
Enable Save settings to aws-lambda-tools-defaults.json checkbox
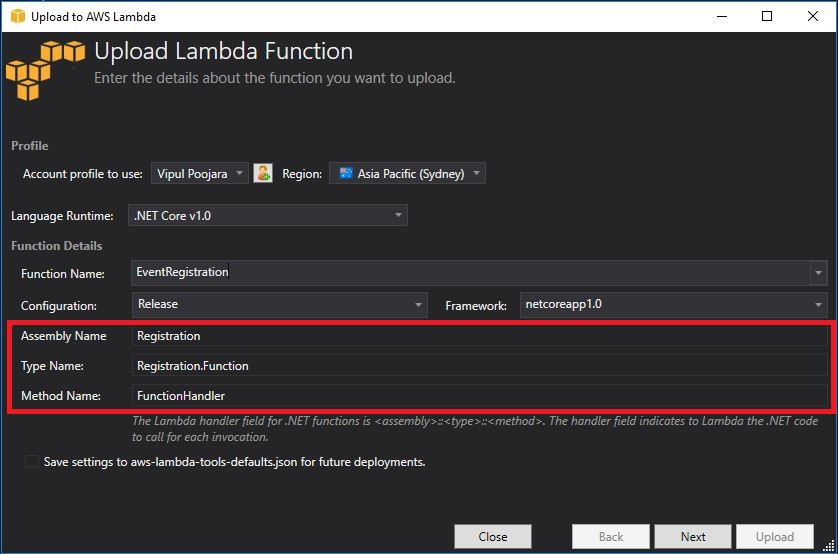[x=32, y=462]
